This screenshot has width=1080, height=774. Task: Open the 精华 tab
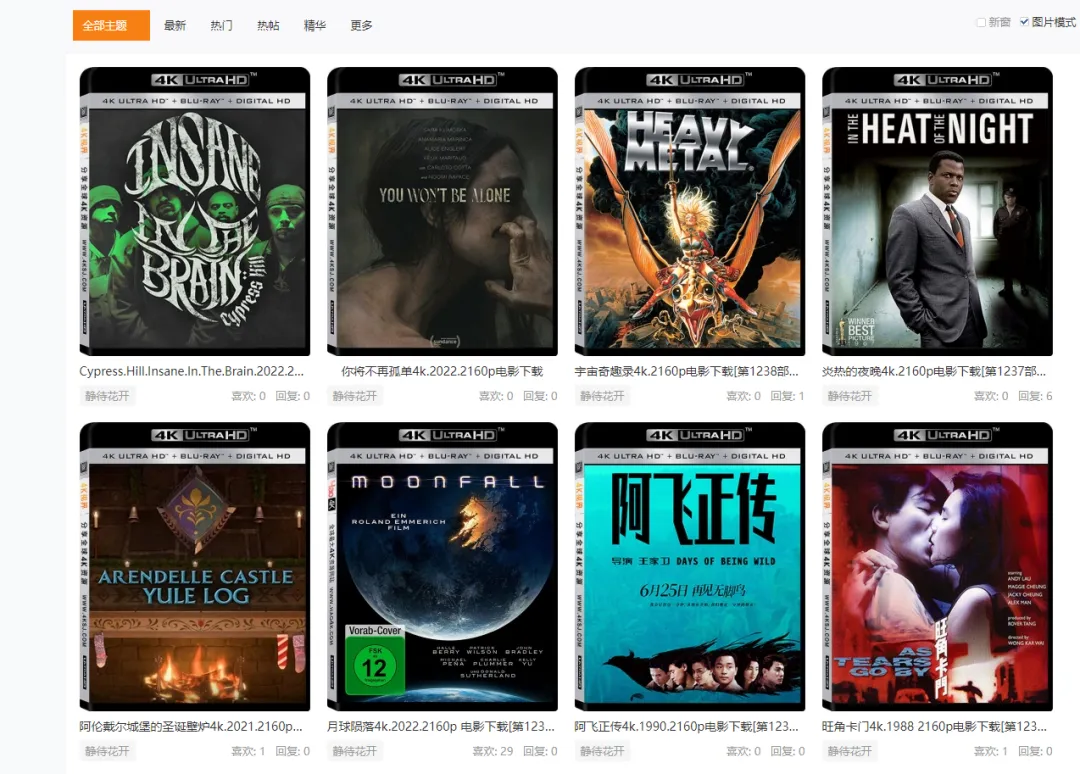tap(315, 25)
